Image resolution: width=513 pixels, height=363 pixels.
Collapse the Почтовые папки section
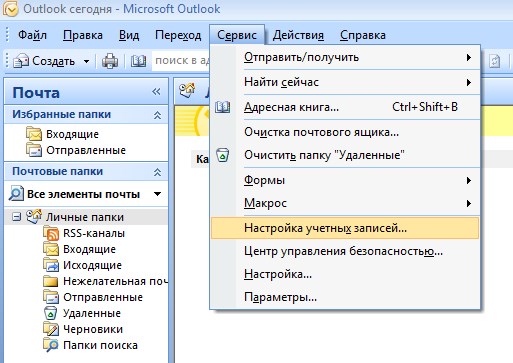coord(157,172)
